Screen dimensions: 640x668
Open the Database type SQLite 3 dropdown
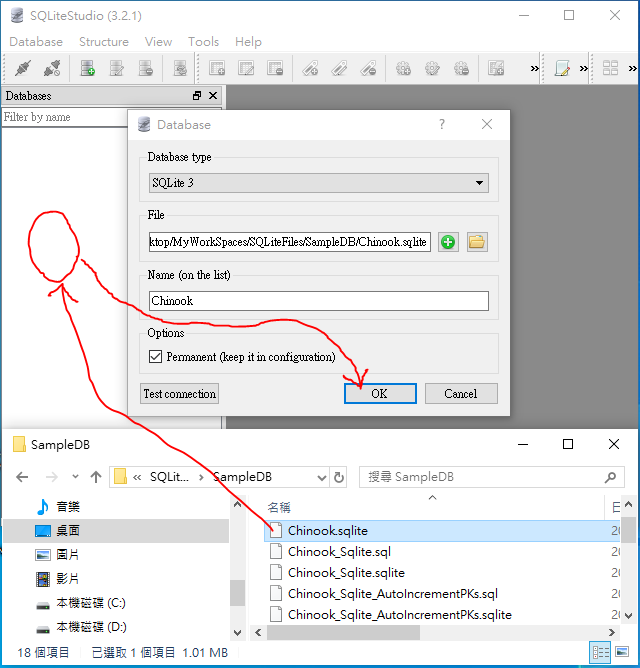click(x=318, y=183)
